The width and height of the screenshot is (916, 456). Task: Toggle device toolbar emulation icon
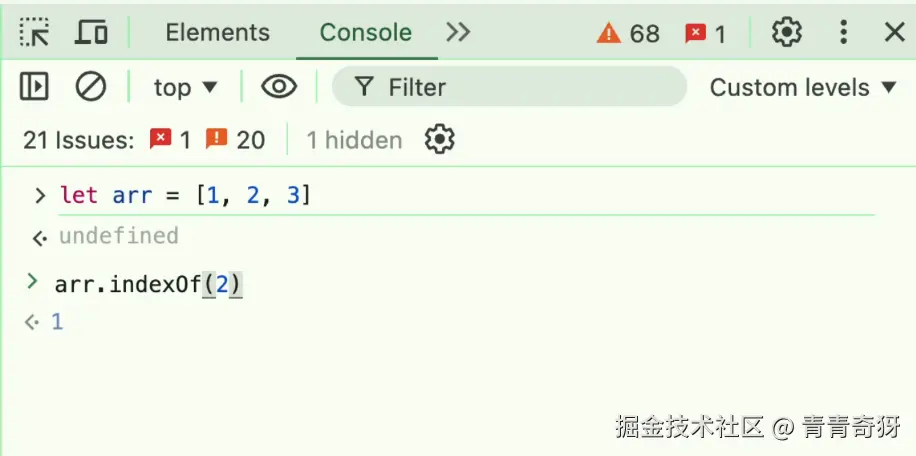click(91, 33)
